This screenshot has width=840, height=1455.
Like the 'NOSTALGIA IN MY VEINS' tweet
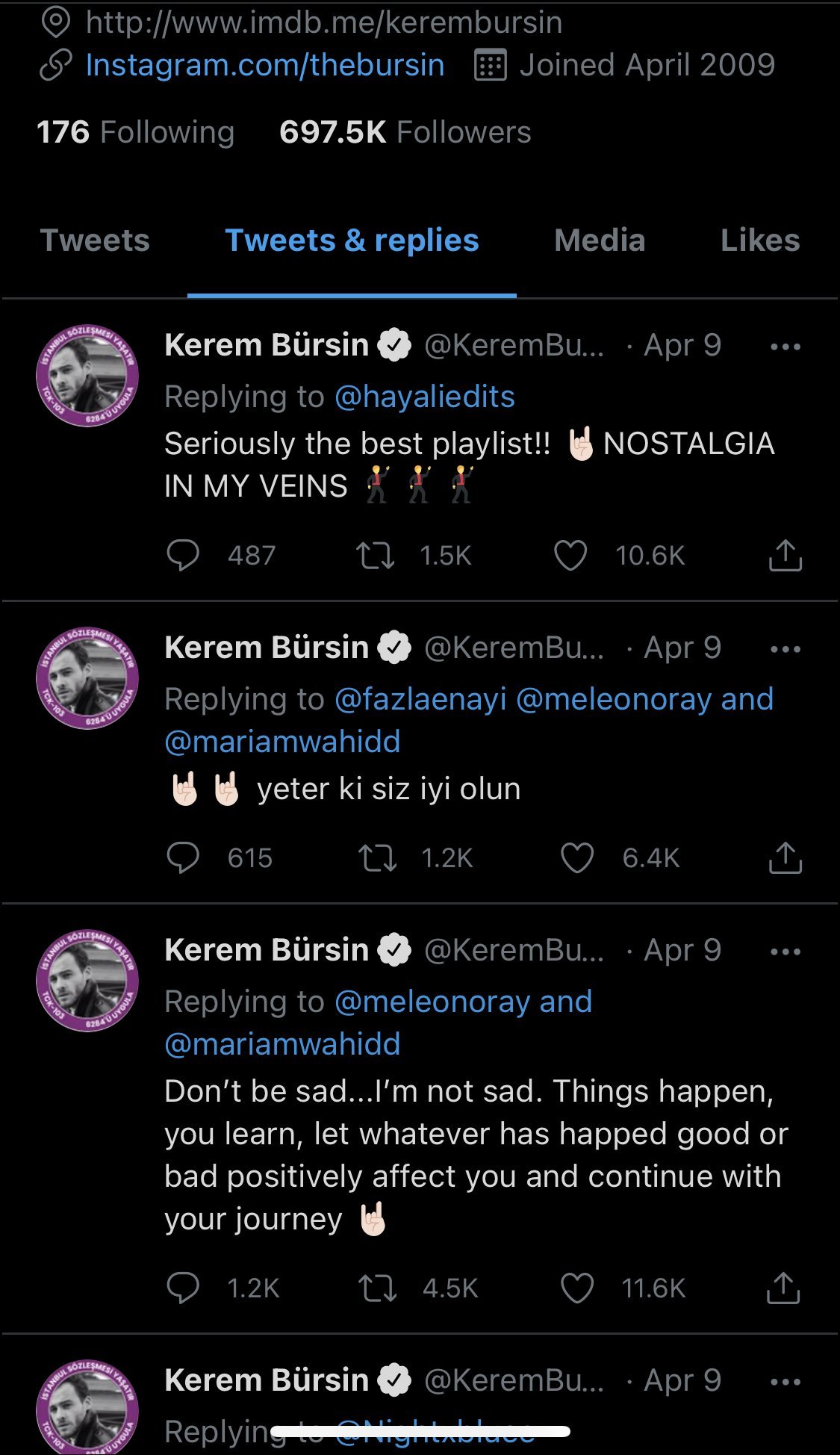pos(570,556)
